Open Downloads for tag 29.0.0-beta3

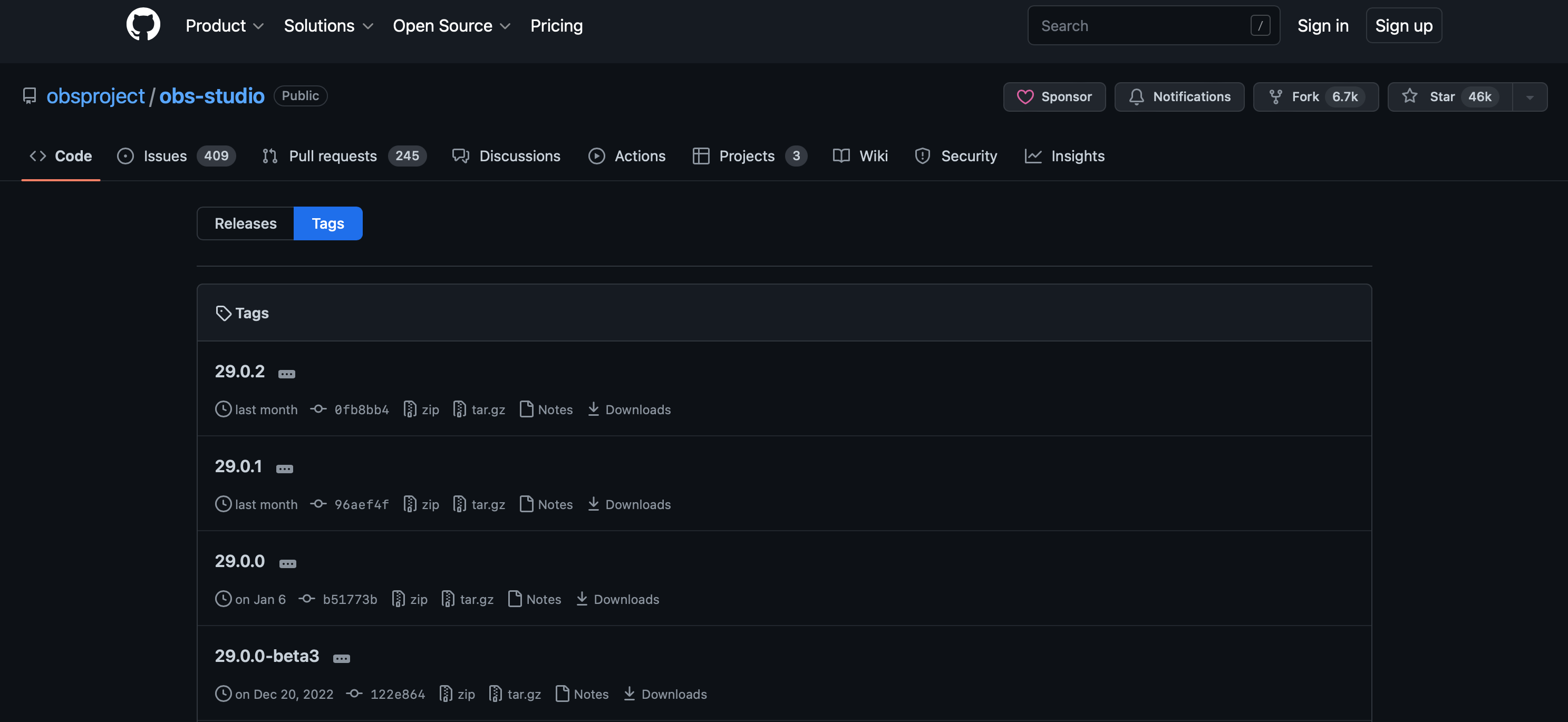tap(665, 694)
